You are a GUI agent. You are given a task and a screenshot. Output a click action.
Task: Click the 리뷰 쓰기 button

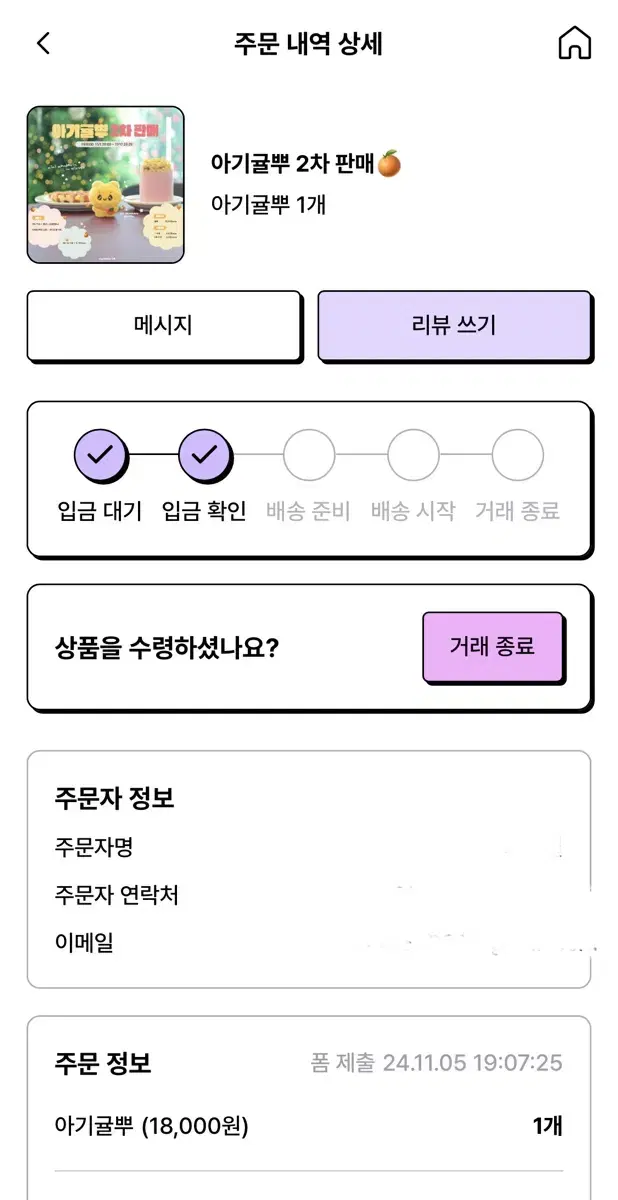coord(455,326)
